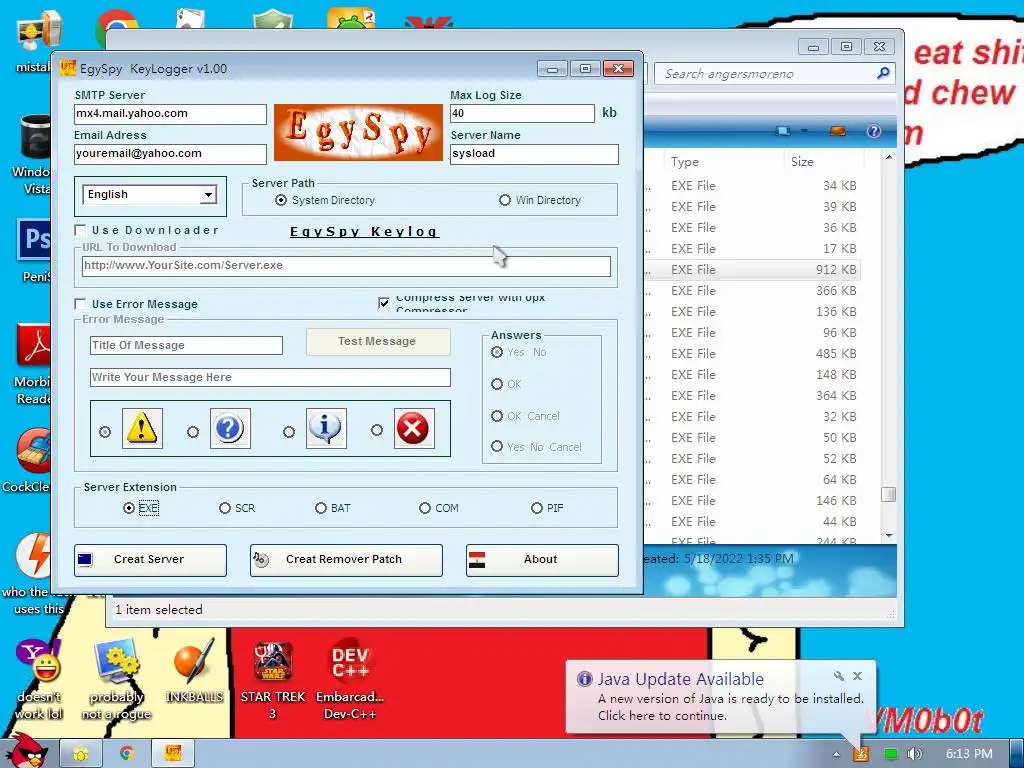Open Chrome from the taskbar
The height and width of the screenshot is (768, 1024).
click(127, 754)
